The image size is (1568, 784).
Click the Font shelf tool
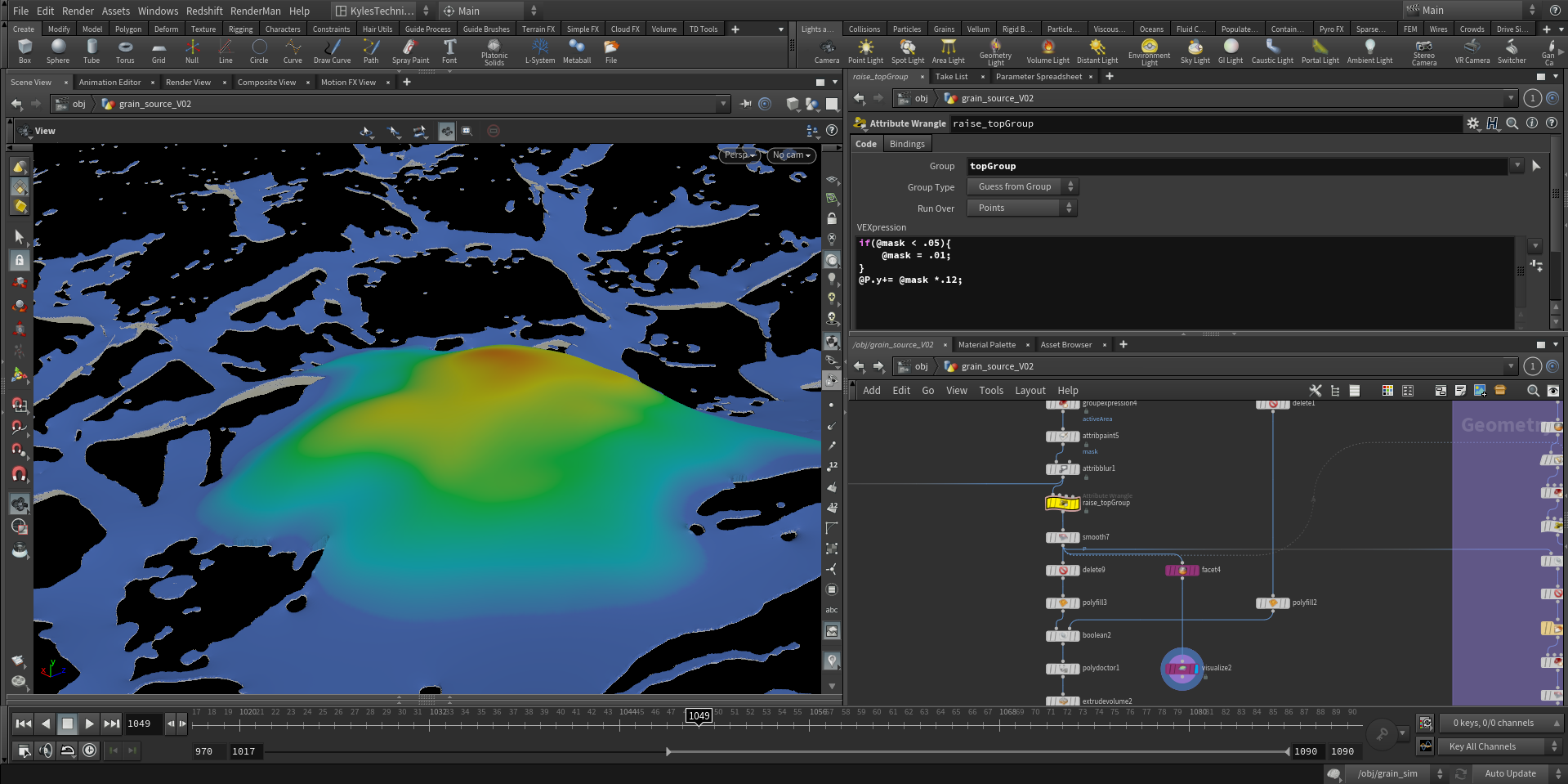point(449,51)
